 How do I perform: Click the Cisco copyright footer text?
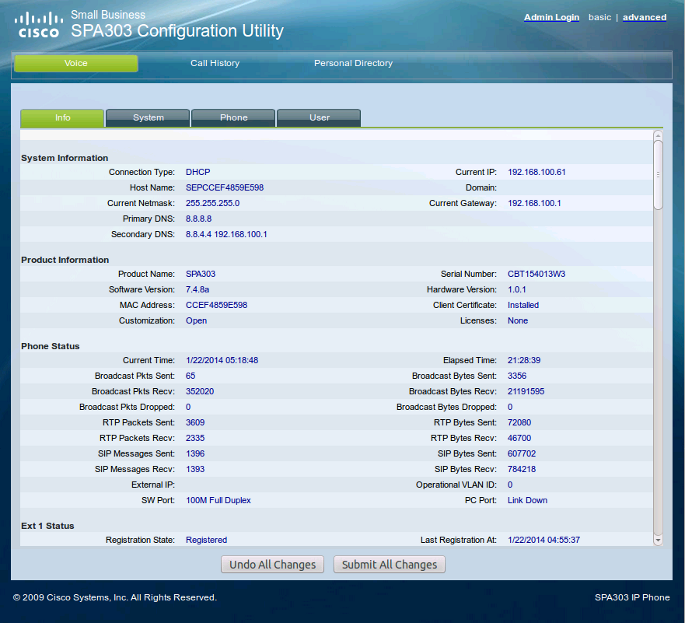115,598
